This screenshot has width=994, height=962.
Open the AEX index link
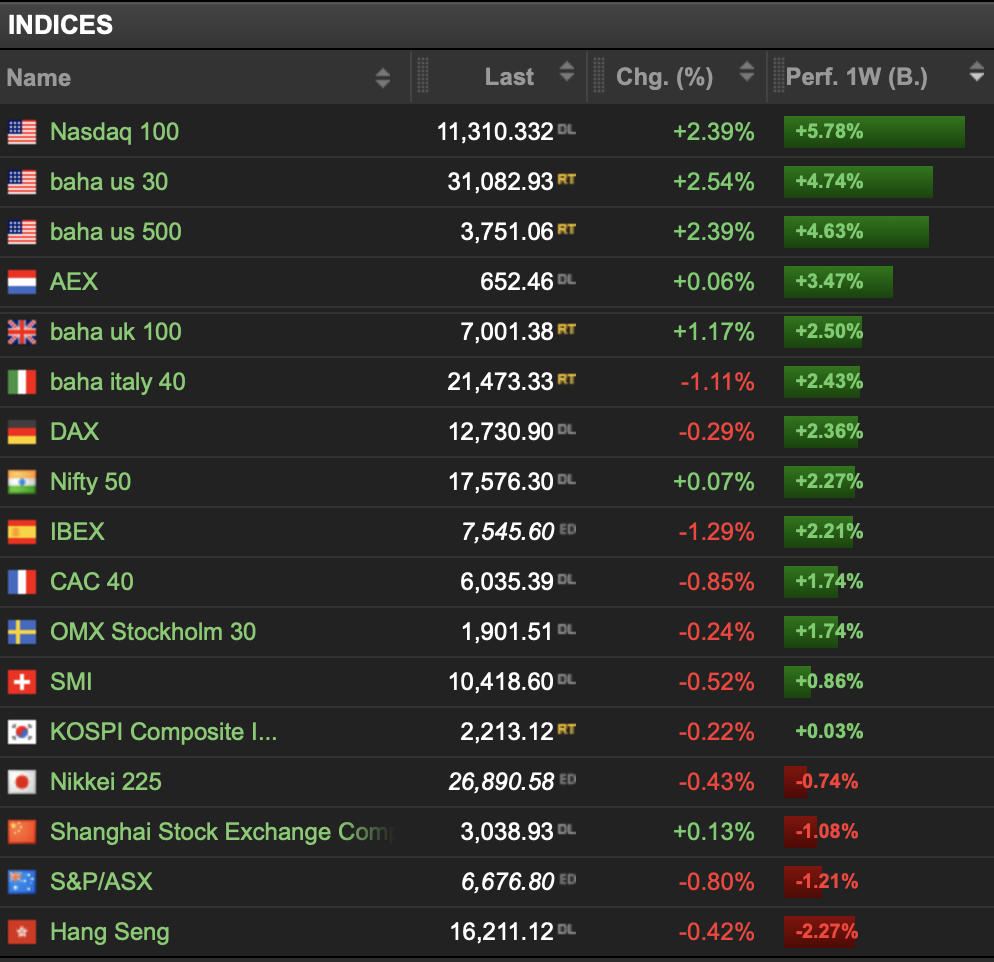tap(74, 282)
